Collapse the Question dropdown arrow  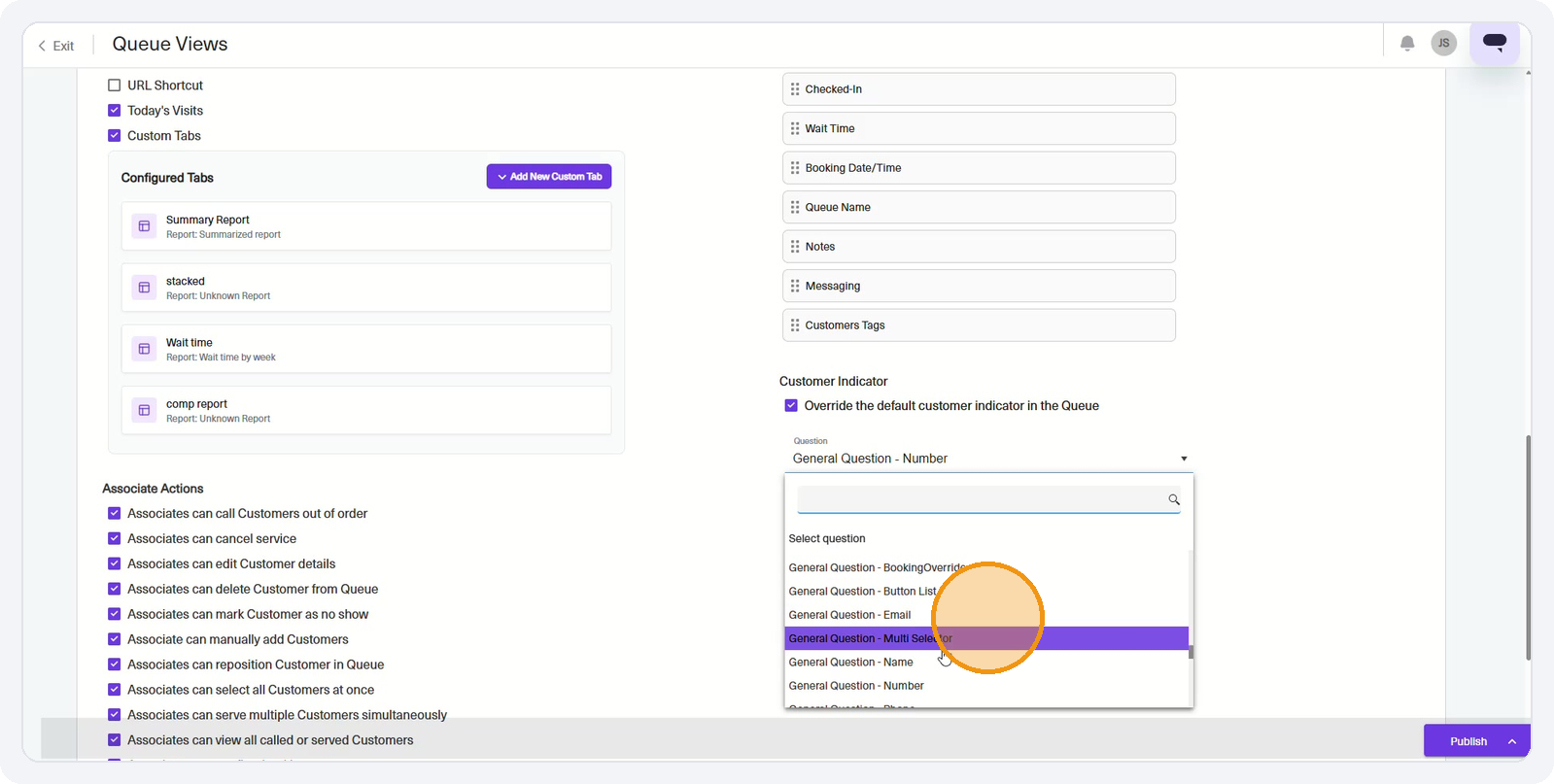[x=1184, y=459]
